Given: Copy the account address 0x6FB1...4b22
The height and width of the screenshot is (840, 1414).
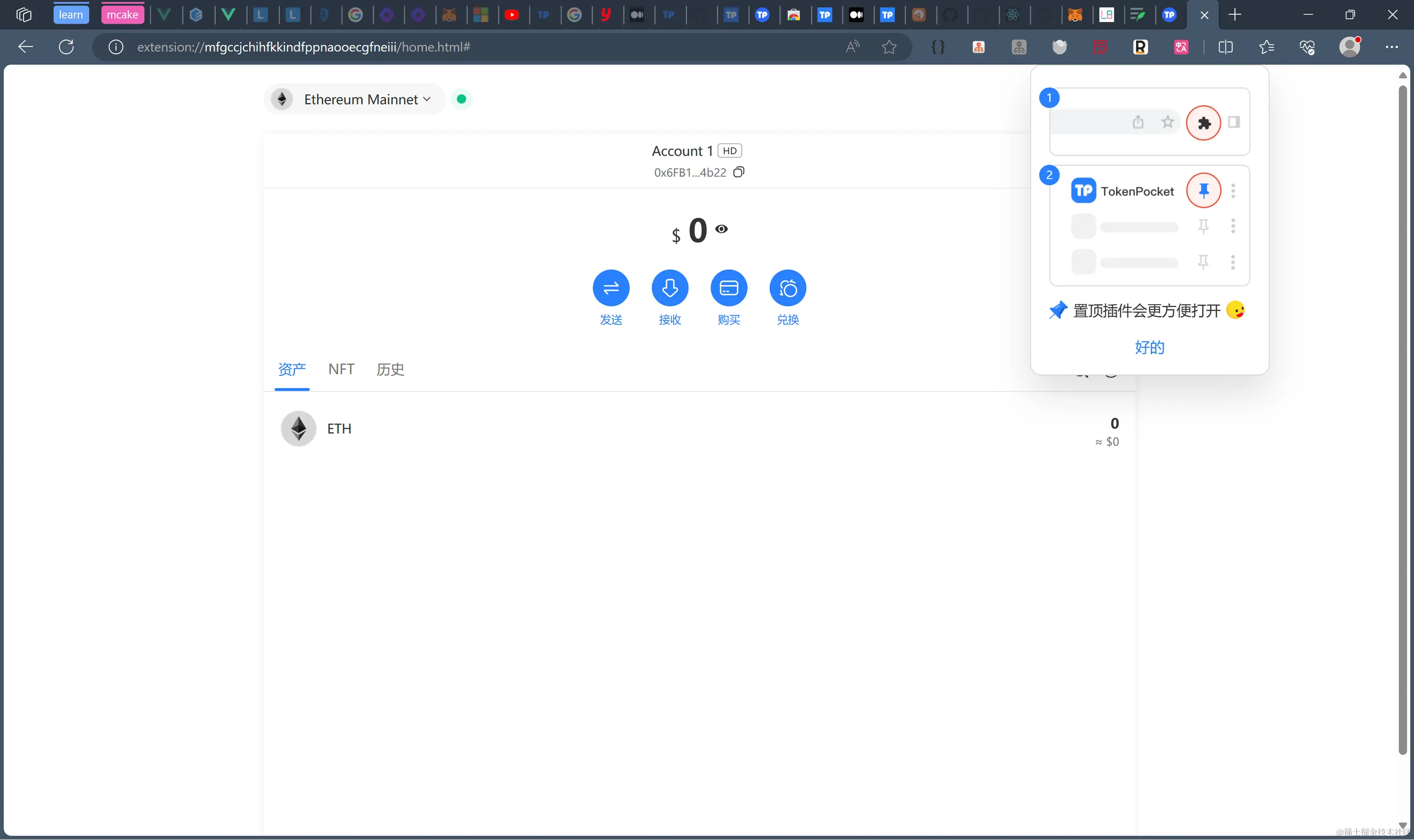Looking at the screenshot, I should (x=739, y=172).
